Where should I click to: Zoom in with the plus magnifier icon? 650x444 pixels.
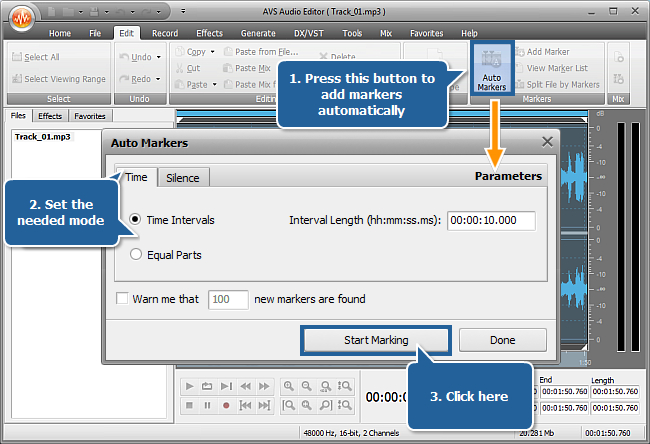[x=289, y=386]
